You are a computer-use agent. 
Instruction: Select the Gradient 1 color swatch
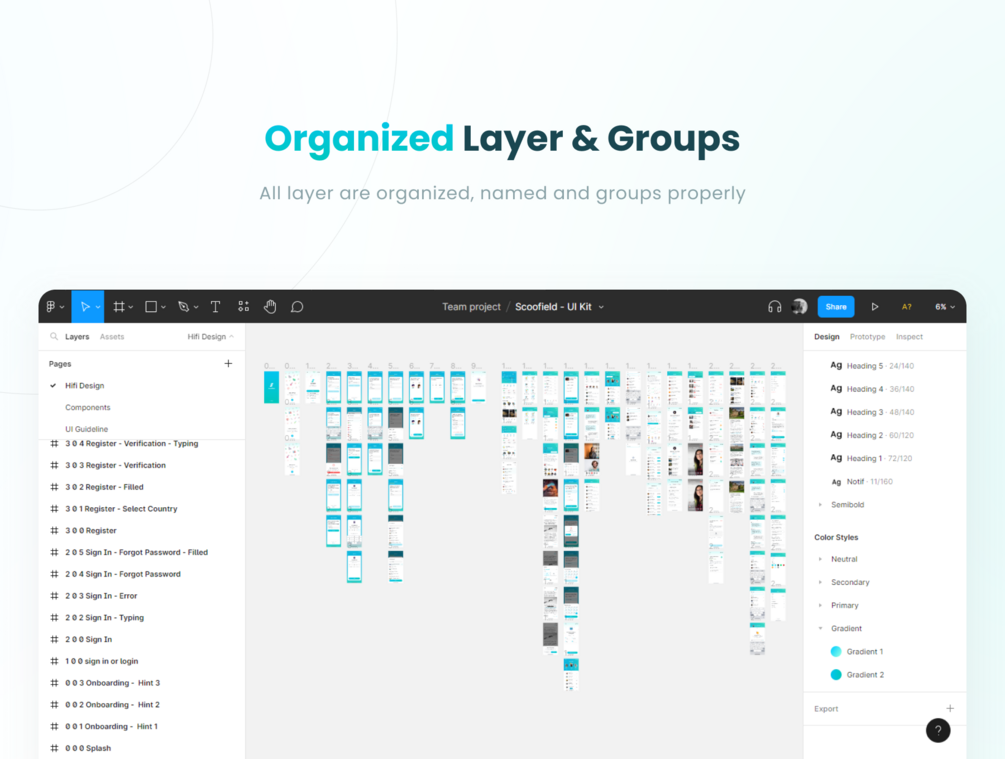coord(836,651)
